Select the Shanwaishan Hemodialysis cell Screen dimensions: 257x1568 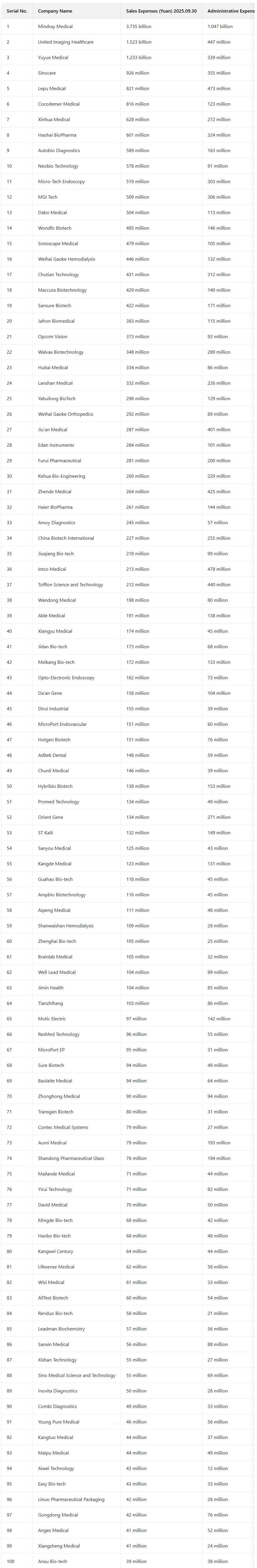click(x=77, y=926)
